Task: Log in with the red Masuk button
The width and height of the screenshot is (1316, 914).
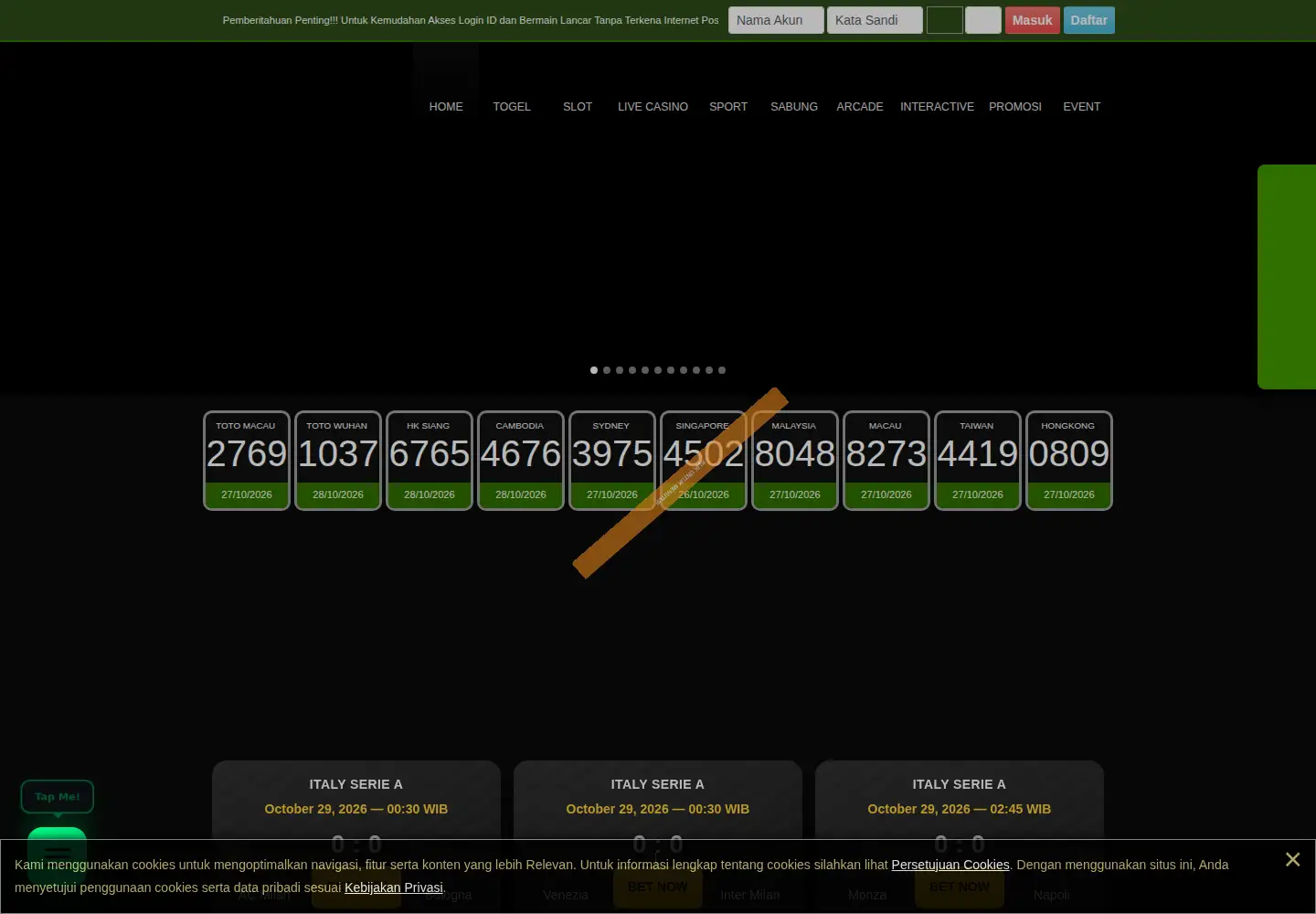Action: click(1033, 20)
